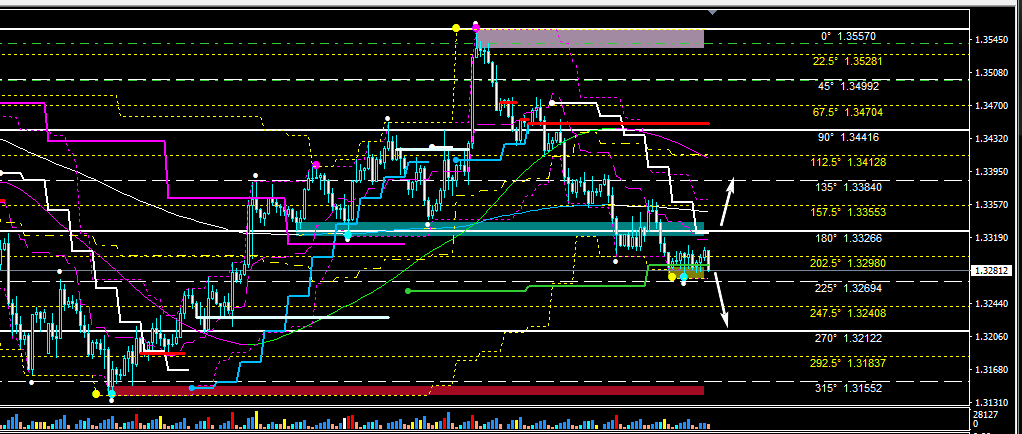Screen dimensions: 1022x434
Task: Click 1.33570 on the price scale
Action: (x=991, y=205)
